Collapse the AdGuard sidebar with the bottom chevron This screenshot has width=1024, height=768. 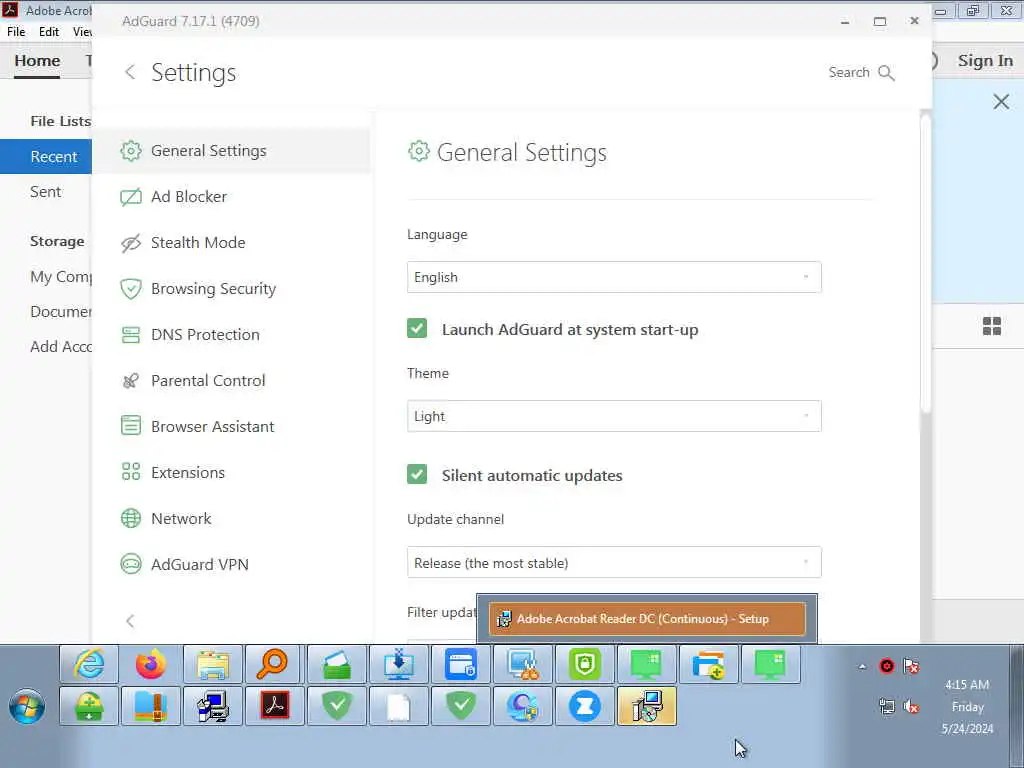point(130,621)
